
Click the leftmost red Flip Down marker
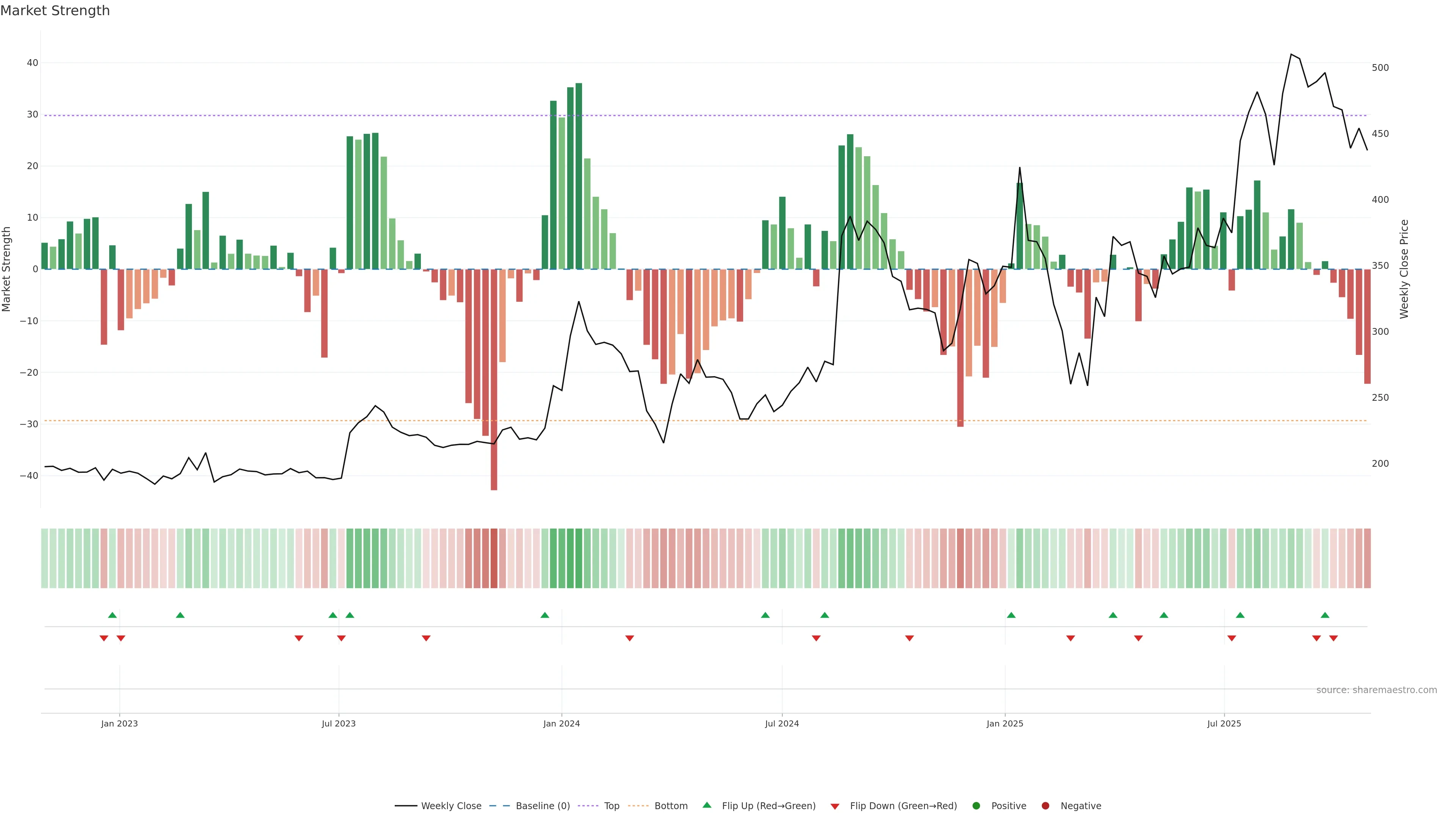[x=104, y=638]
